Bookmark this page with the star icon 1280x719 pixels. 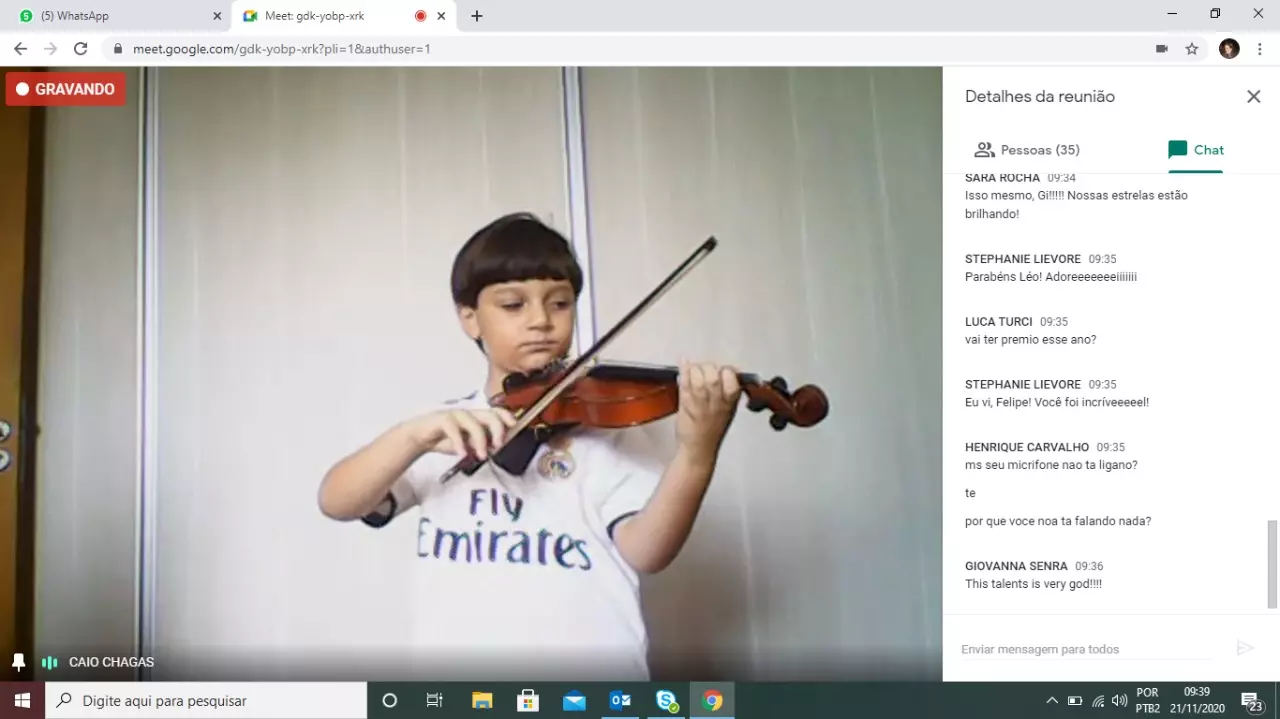click(x=1191, y=48)
